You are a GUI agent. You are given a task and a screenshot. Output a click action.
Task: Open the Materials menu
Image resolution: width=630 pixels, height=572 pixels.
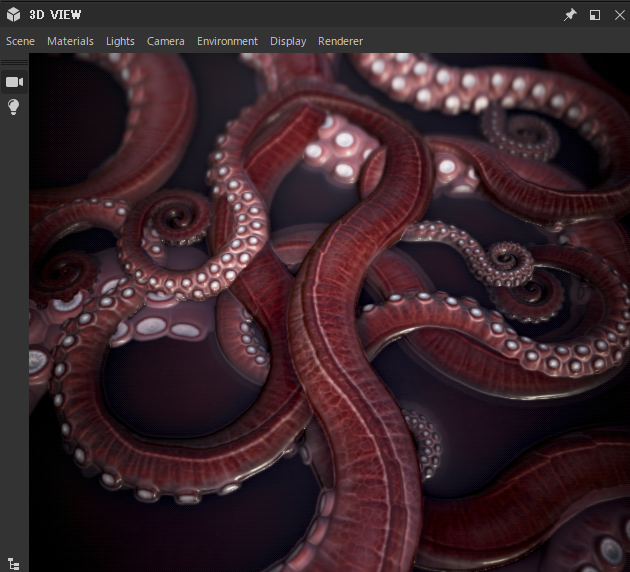[70, 41]
